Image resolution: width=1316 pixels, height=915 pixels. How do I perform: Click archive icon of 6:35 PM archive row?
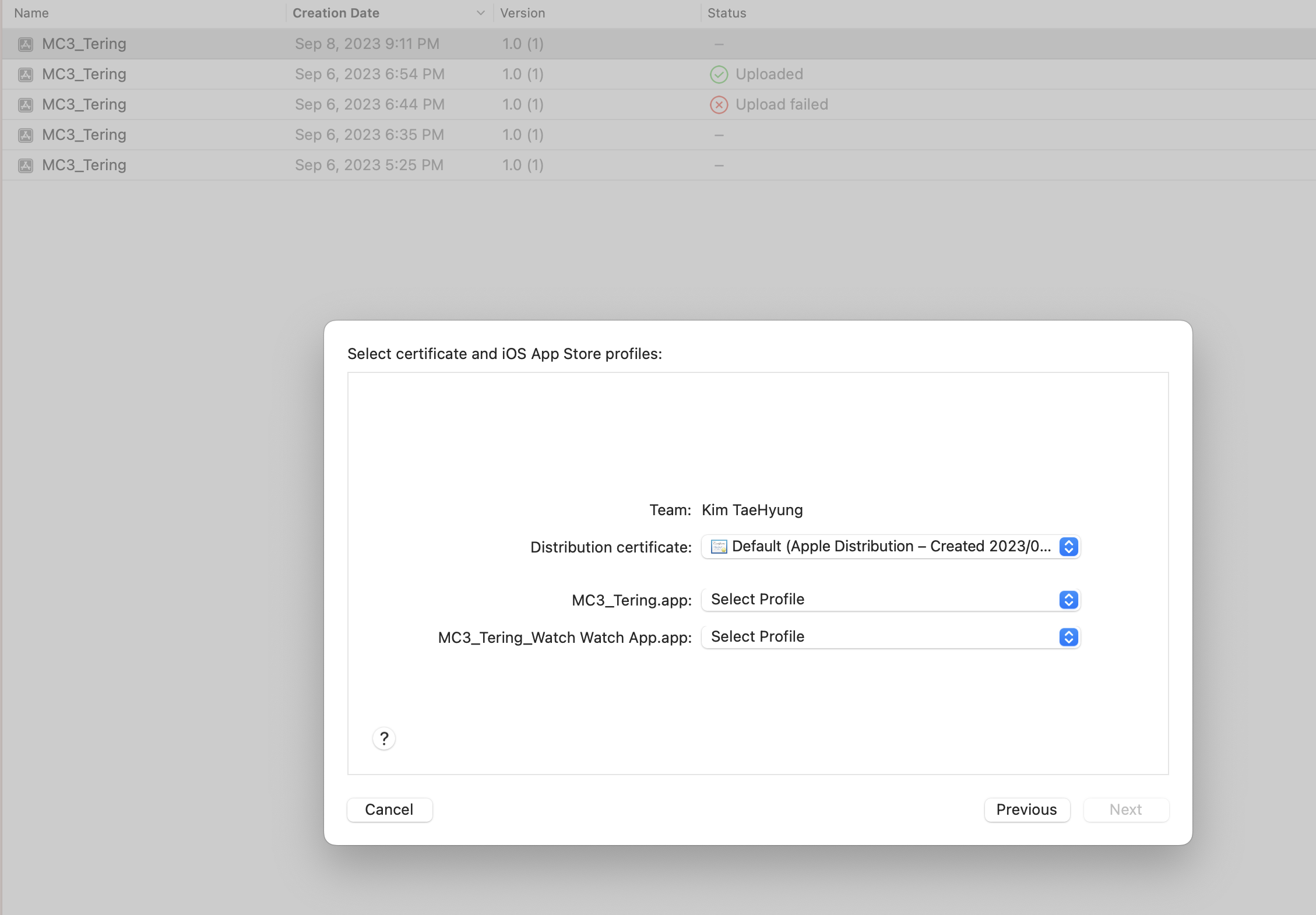(25, 135)
